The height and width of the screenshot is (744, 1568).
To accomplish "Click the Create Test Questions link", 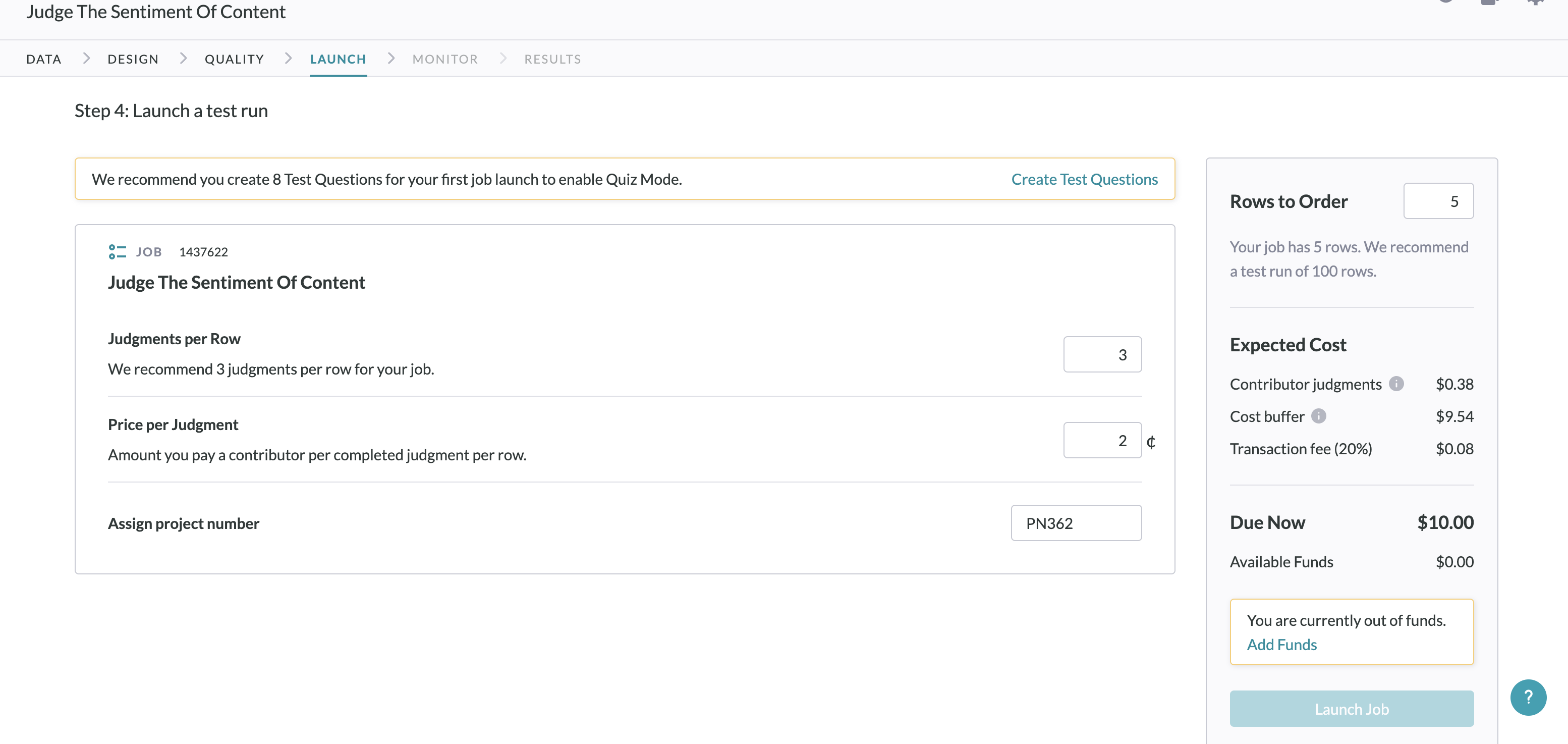I will [x=1084, y=179].
